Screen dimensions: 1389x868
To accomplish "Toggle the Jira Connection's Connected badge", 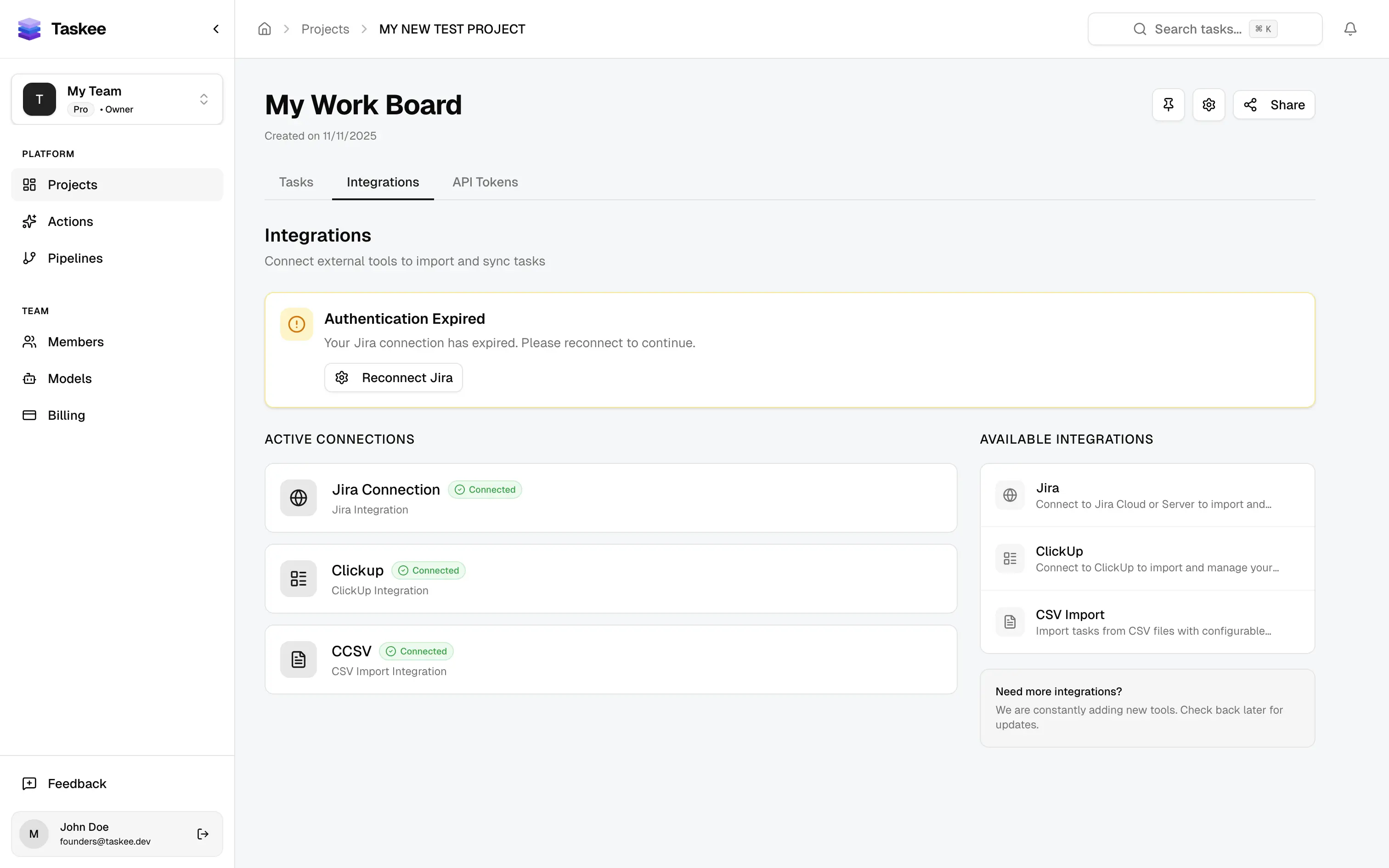I will pyautogui.click(x=485, y=489).
